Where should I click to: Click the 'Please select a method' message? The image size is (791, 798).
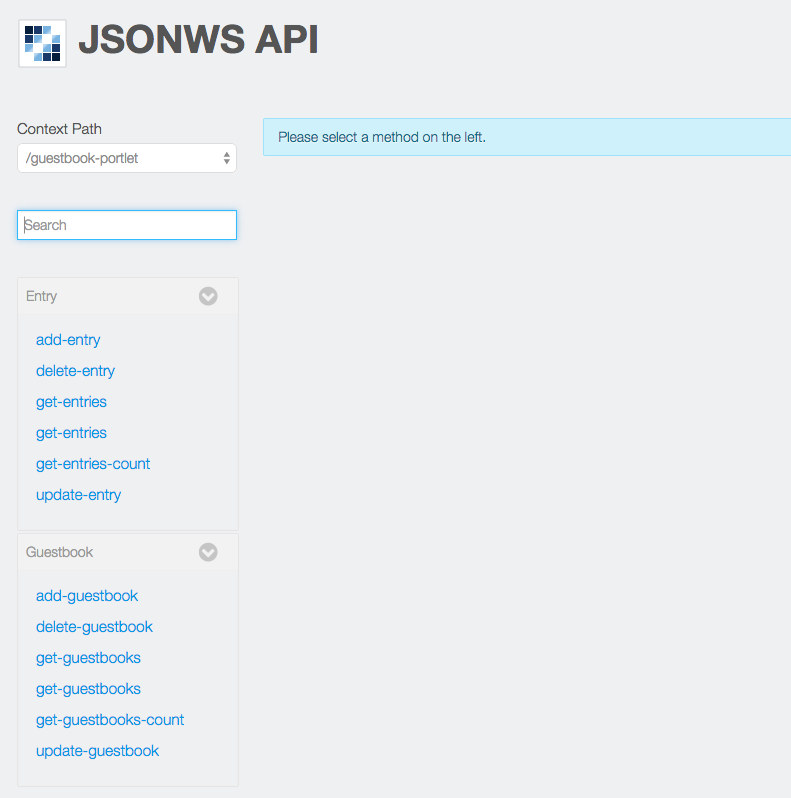tap(382, 137)
